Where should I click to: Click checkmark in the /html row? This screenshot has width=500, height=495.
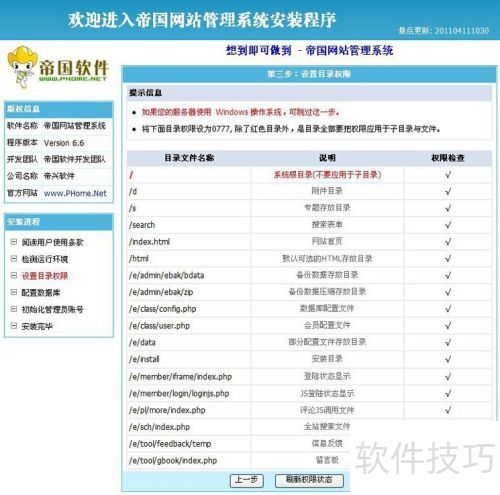448,259
